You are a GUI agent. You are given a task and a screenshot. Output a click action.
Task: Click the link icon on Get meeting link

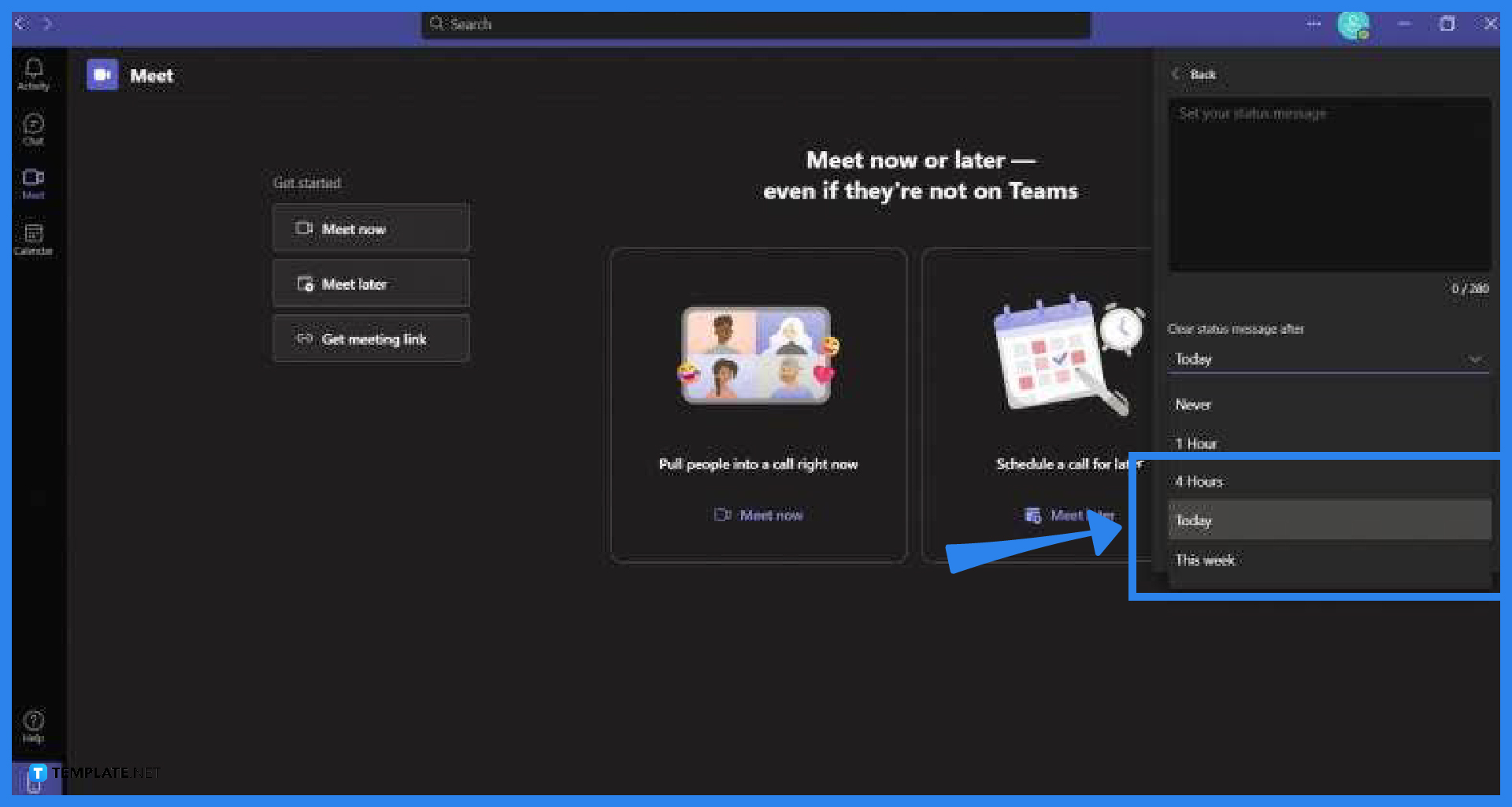pos(306,339)
